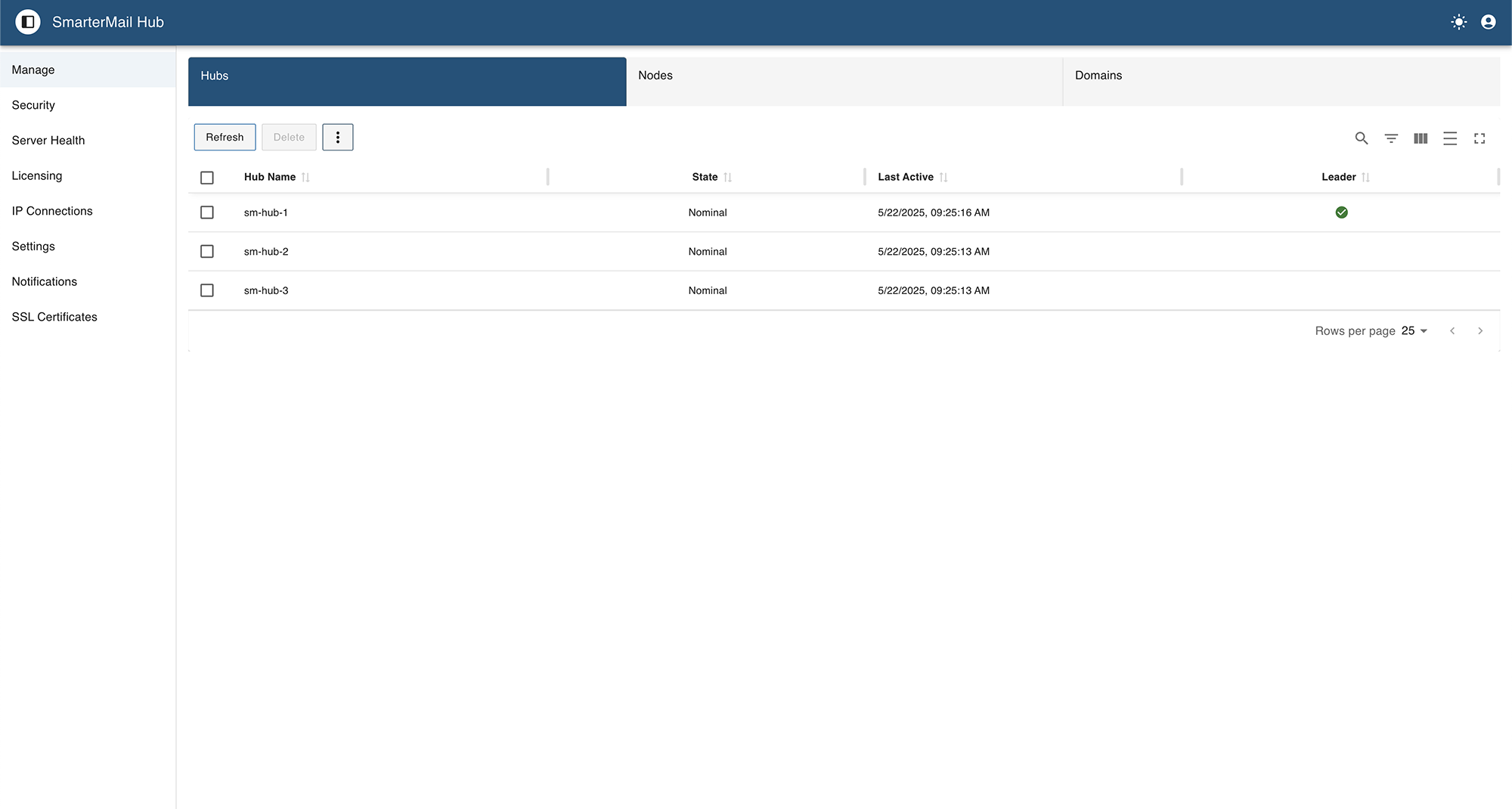Open Licensing in the sidebar
Viewport: 1512px width, 809px height.
coord(88,175)
